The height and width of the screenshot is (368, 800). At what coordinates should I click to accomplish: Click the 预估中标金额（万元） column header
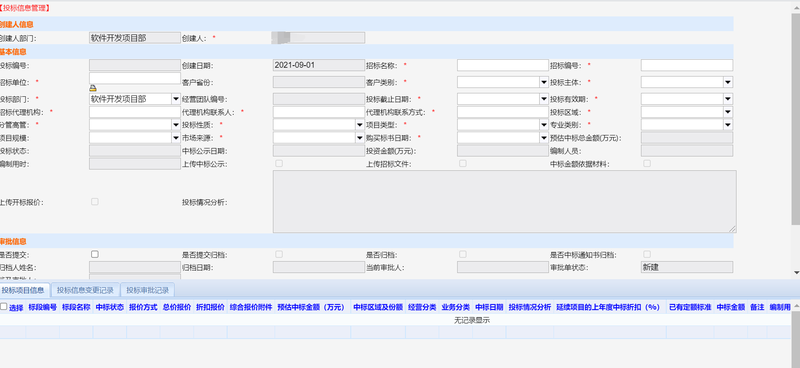click(312, 307)
